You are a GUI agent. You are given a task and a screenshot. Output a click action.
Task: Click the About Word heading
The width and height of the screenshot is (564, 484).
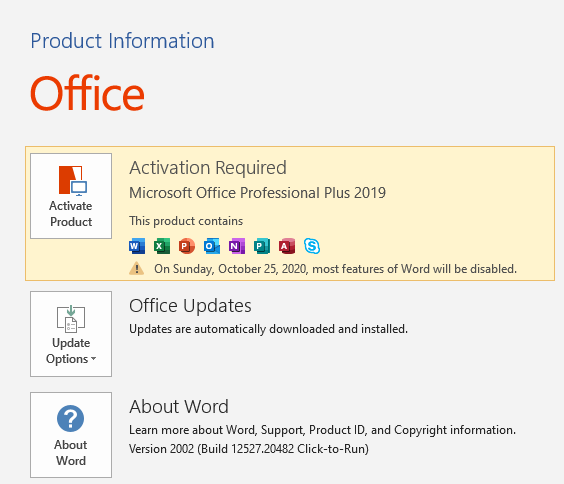point(179,407)
